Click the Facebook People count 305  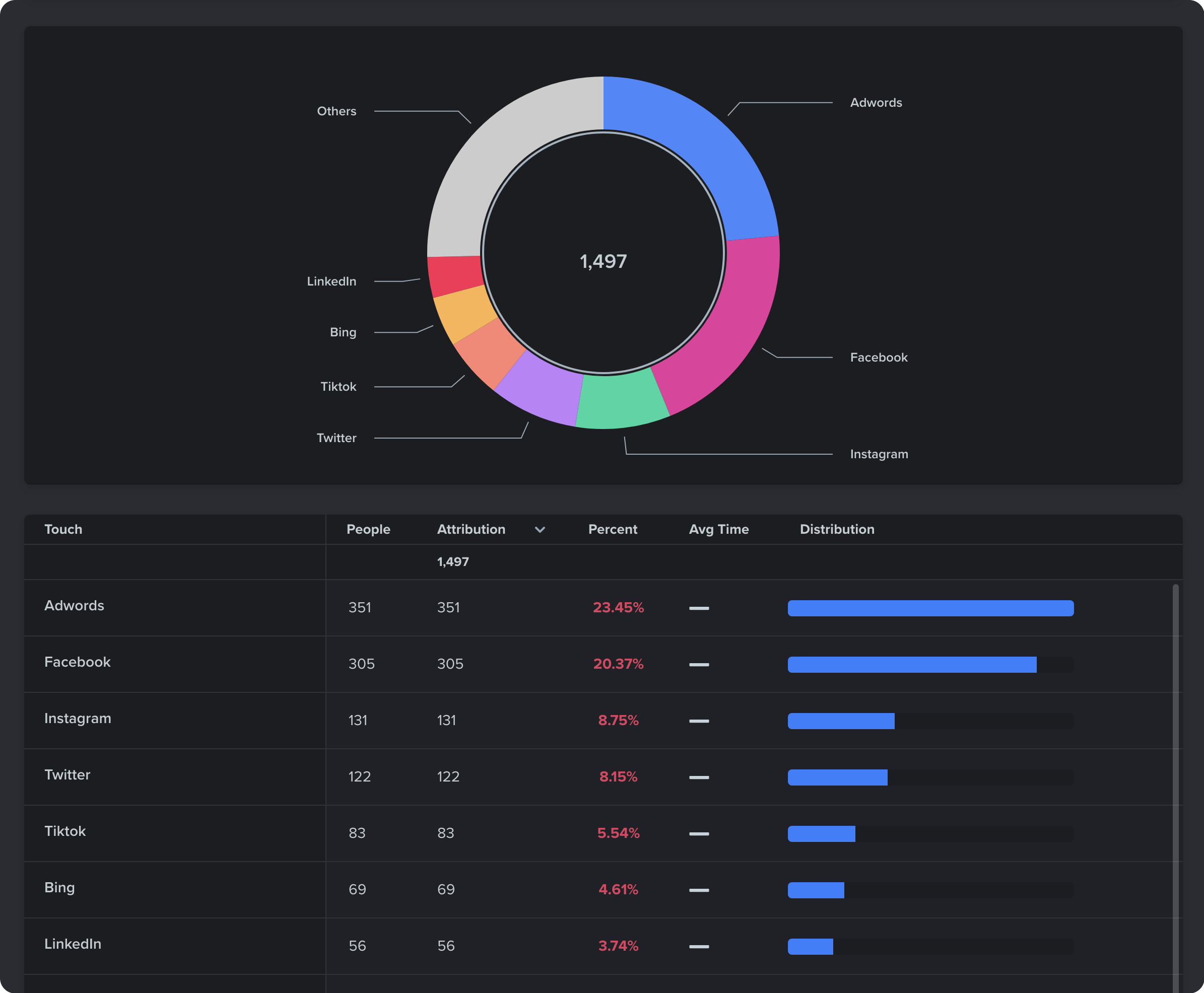(362, 664)
